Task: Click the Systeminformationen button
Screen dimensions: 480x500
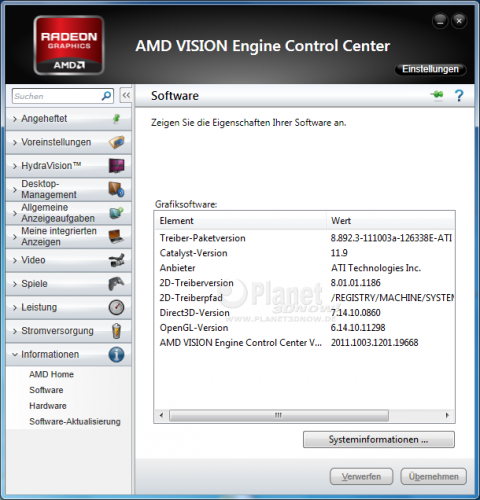Action: click(x=379, y=439)
